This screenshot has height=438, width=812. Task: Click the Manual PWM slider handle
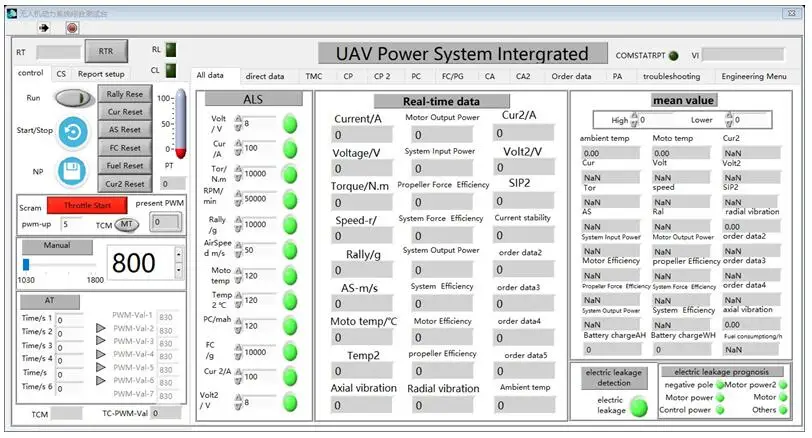(x=26, y=265)
